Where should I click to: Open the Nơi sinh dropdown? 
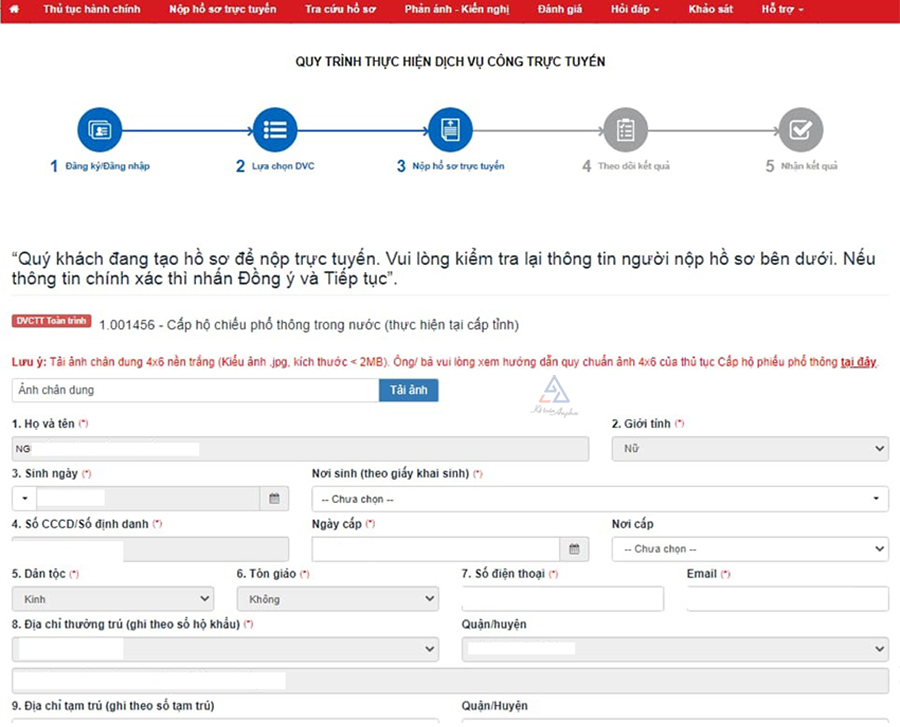point(599,498)
